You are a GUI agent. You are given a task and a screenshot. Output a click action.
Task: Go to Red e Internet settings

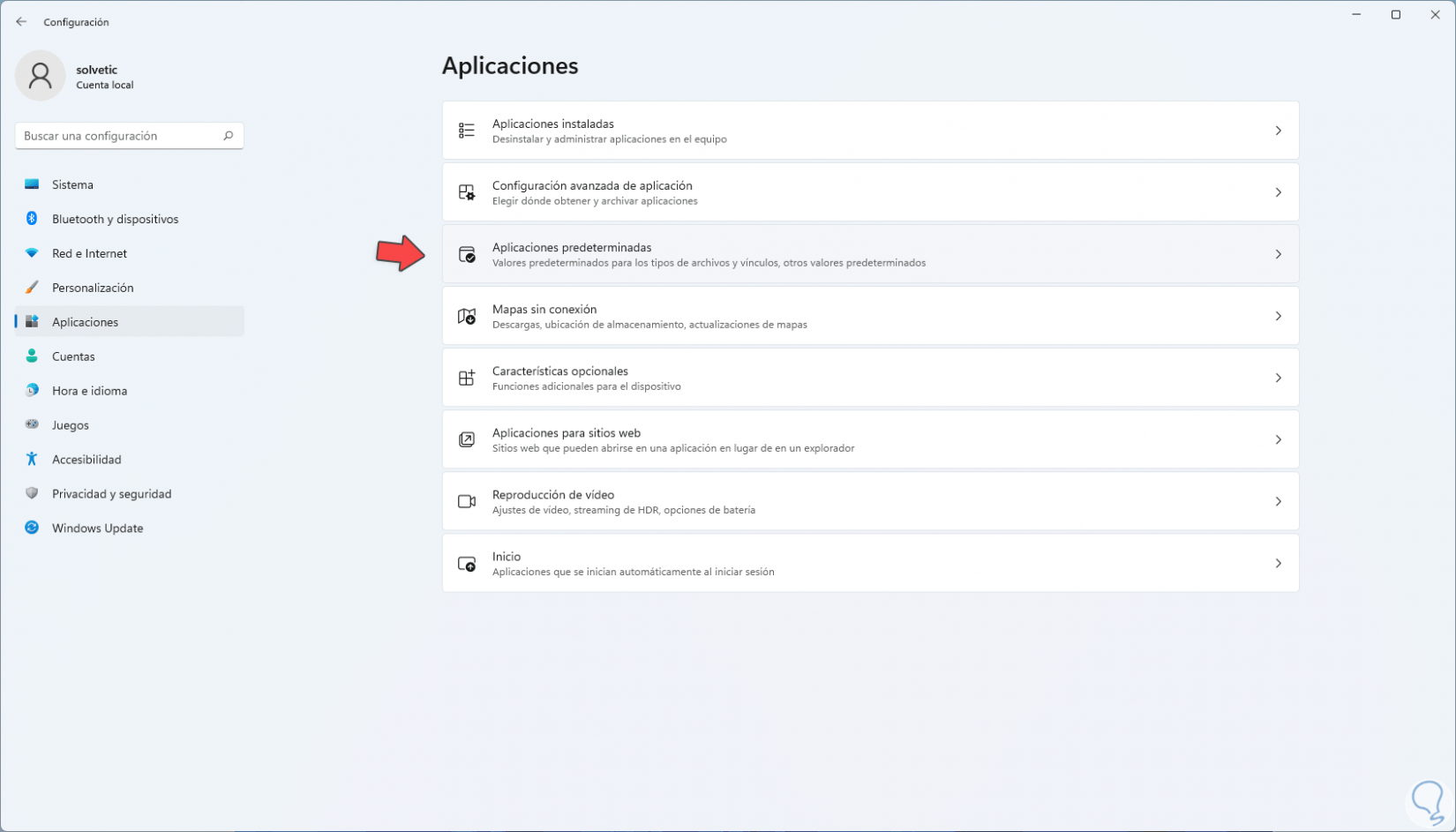89,253
